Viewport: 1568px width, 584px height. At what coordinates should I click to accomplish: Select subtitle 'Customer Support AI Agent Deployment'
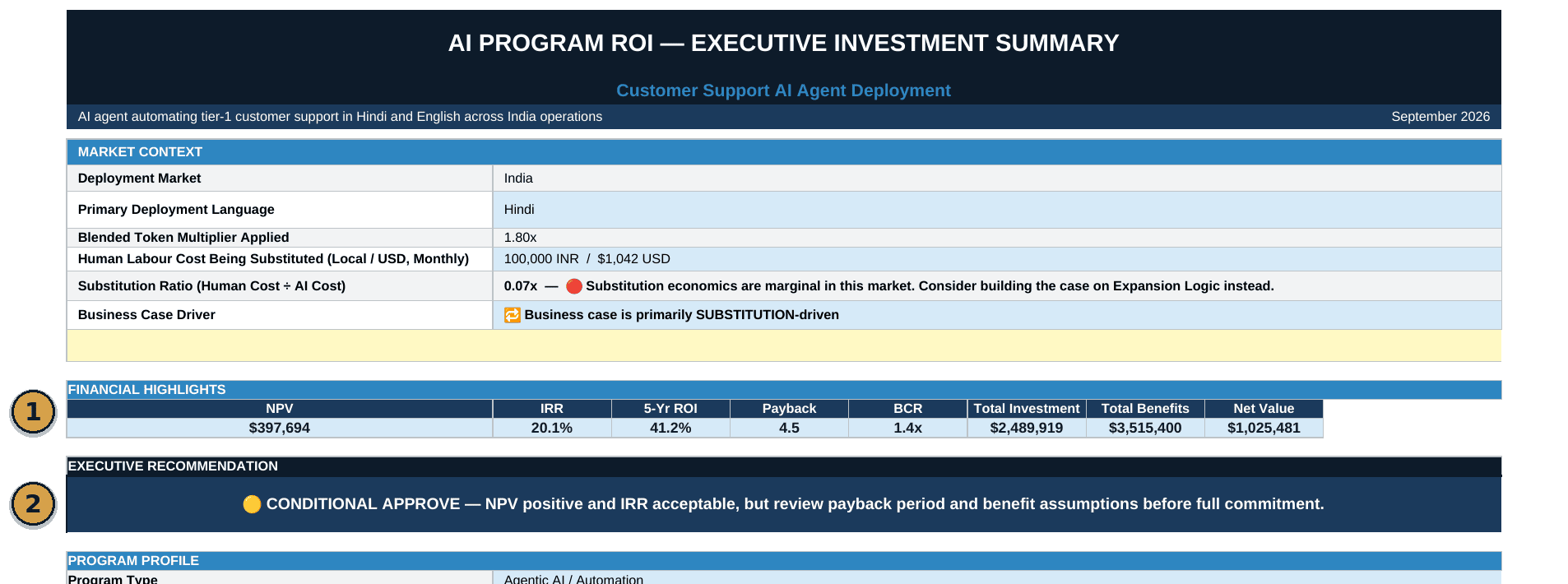pyautogui.click(x=783, y=90)
